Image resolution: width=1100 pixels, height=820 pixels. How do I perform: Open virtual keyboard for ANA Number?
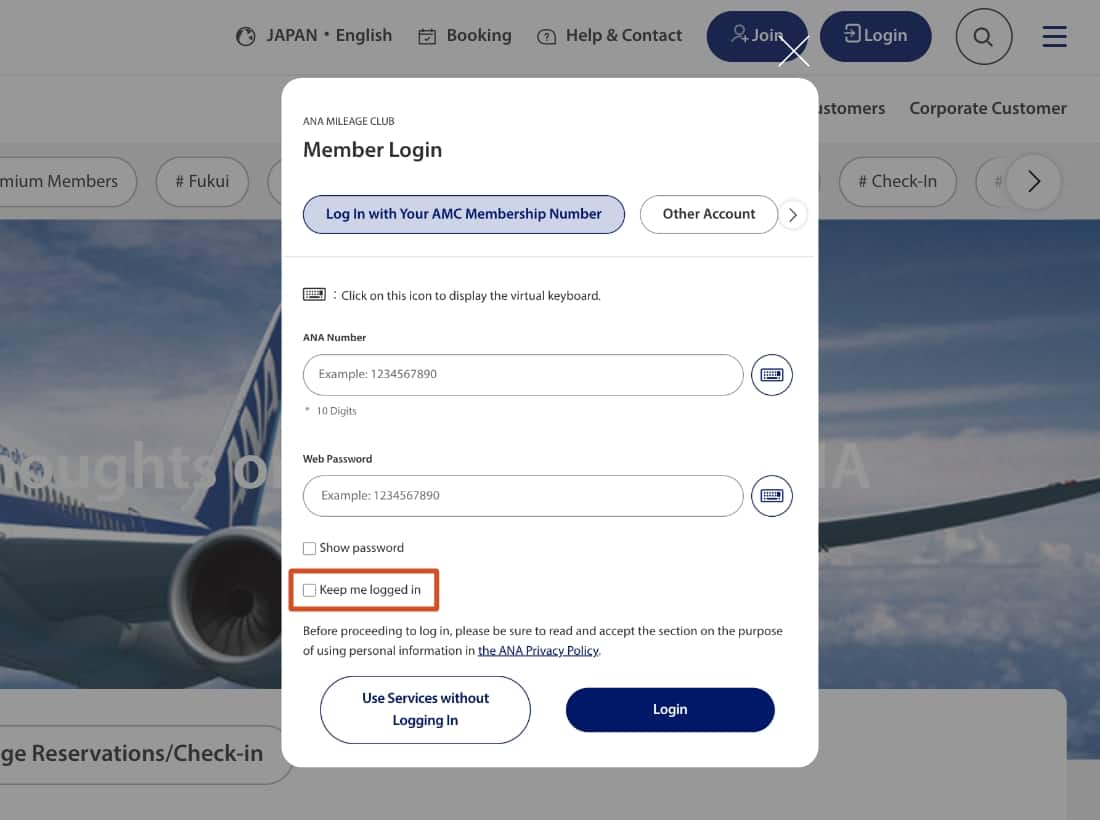pos(771,375)
